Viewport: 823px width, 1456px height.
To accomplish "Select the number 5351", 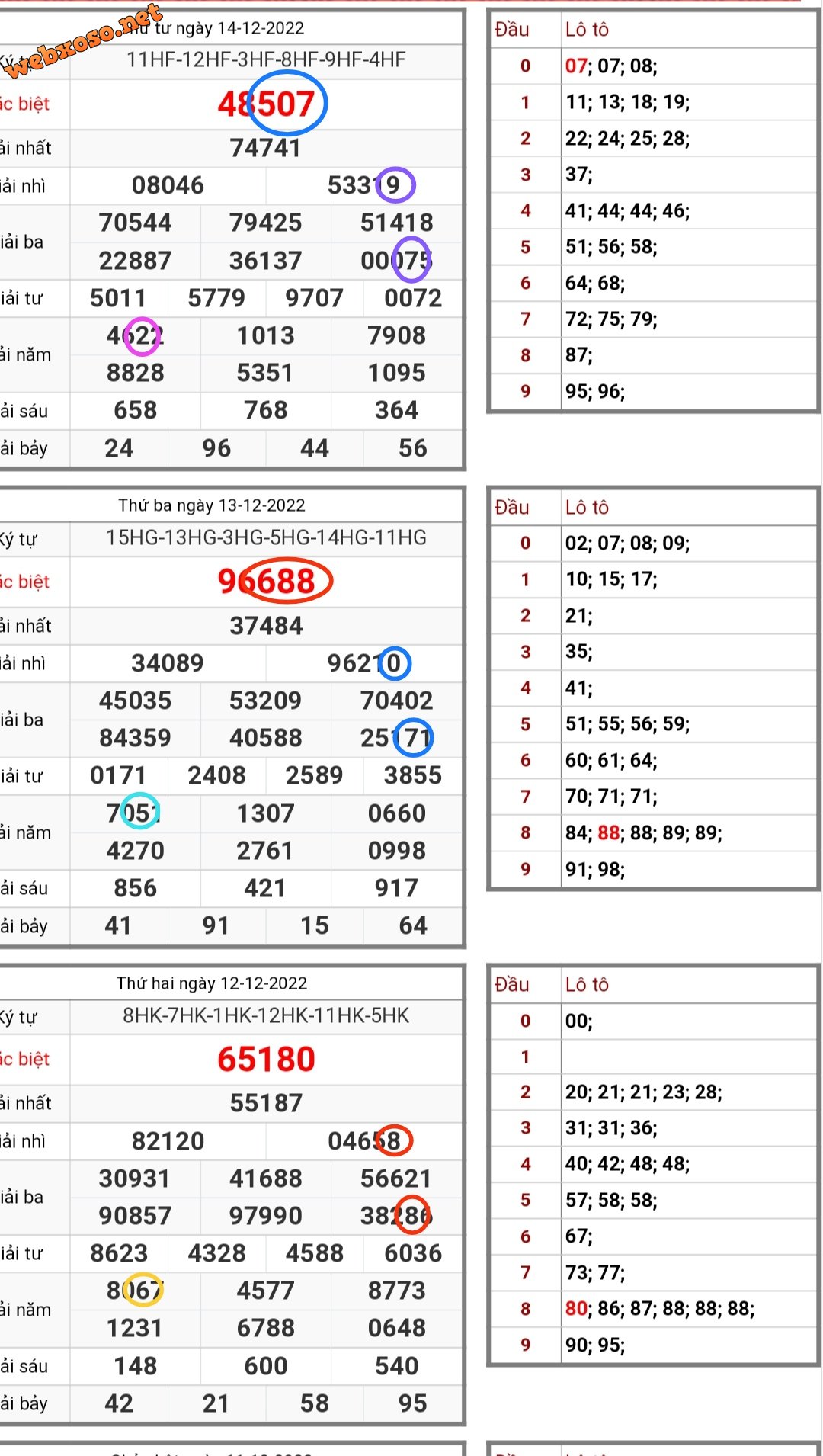I will point(265,373).
